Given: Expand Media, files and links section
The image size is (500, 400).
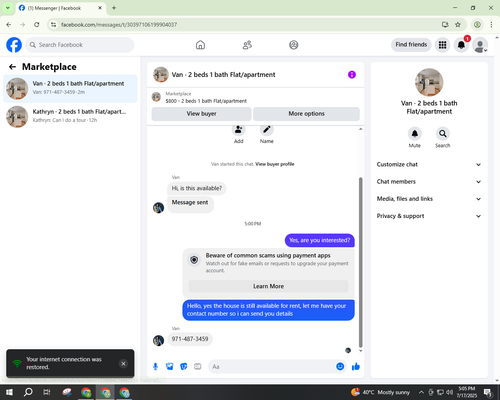Looking at the screenshot, I should (429, 199).
